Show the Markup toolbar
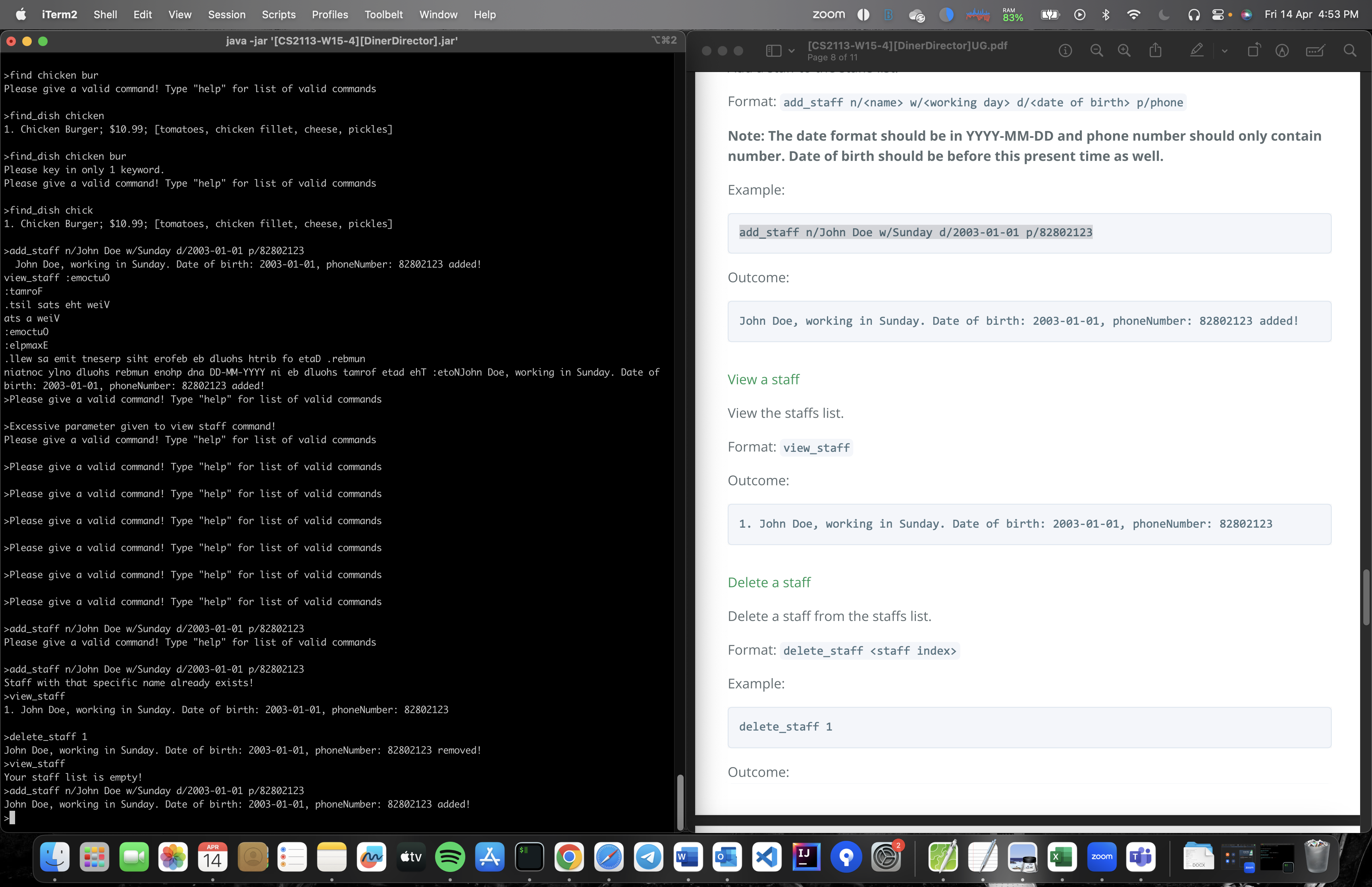The image size is (1372, 887). [1281, 51]
